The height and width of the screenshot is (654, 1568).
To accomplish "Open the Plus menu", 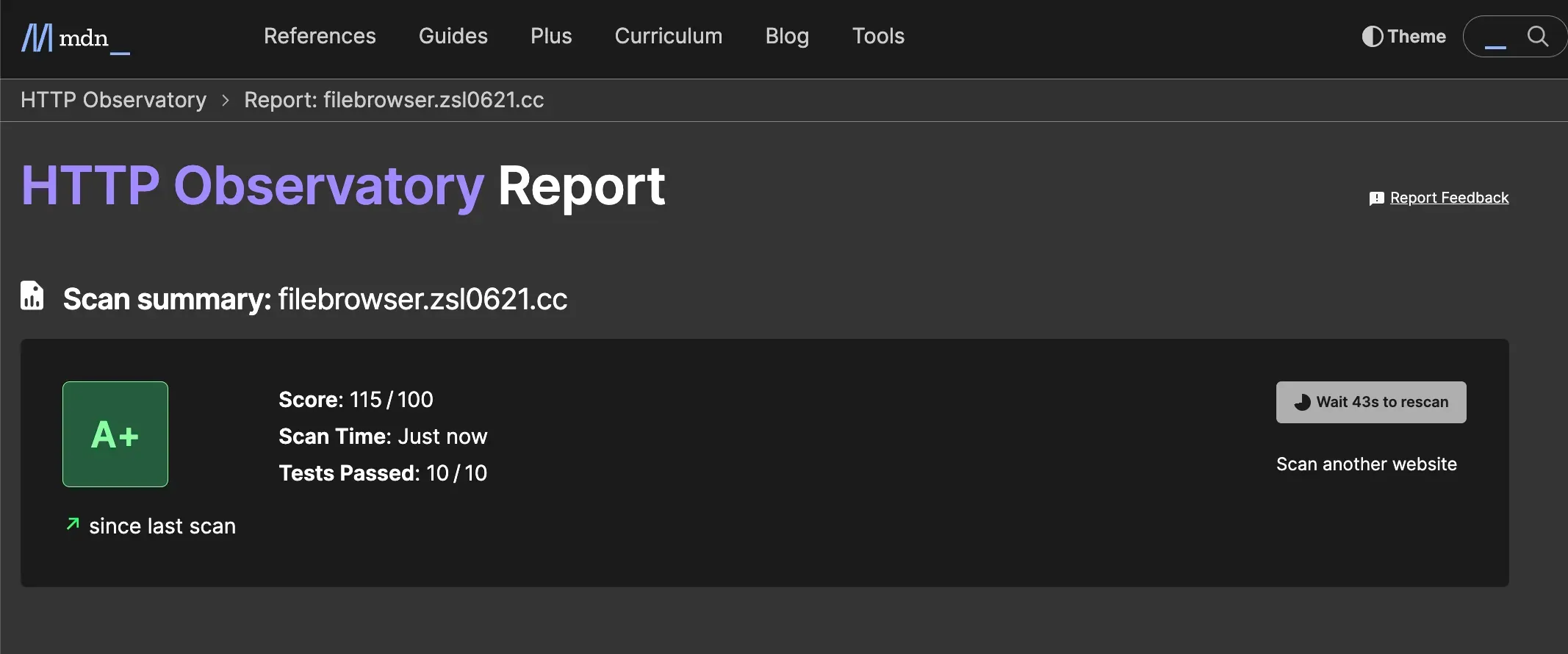I will click(551, 36).
